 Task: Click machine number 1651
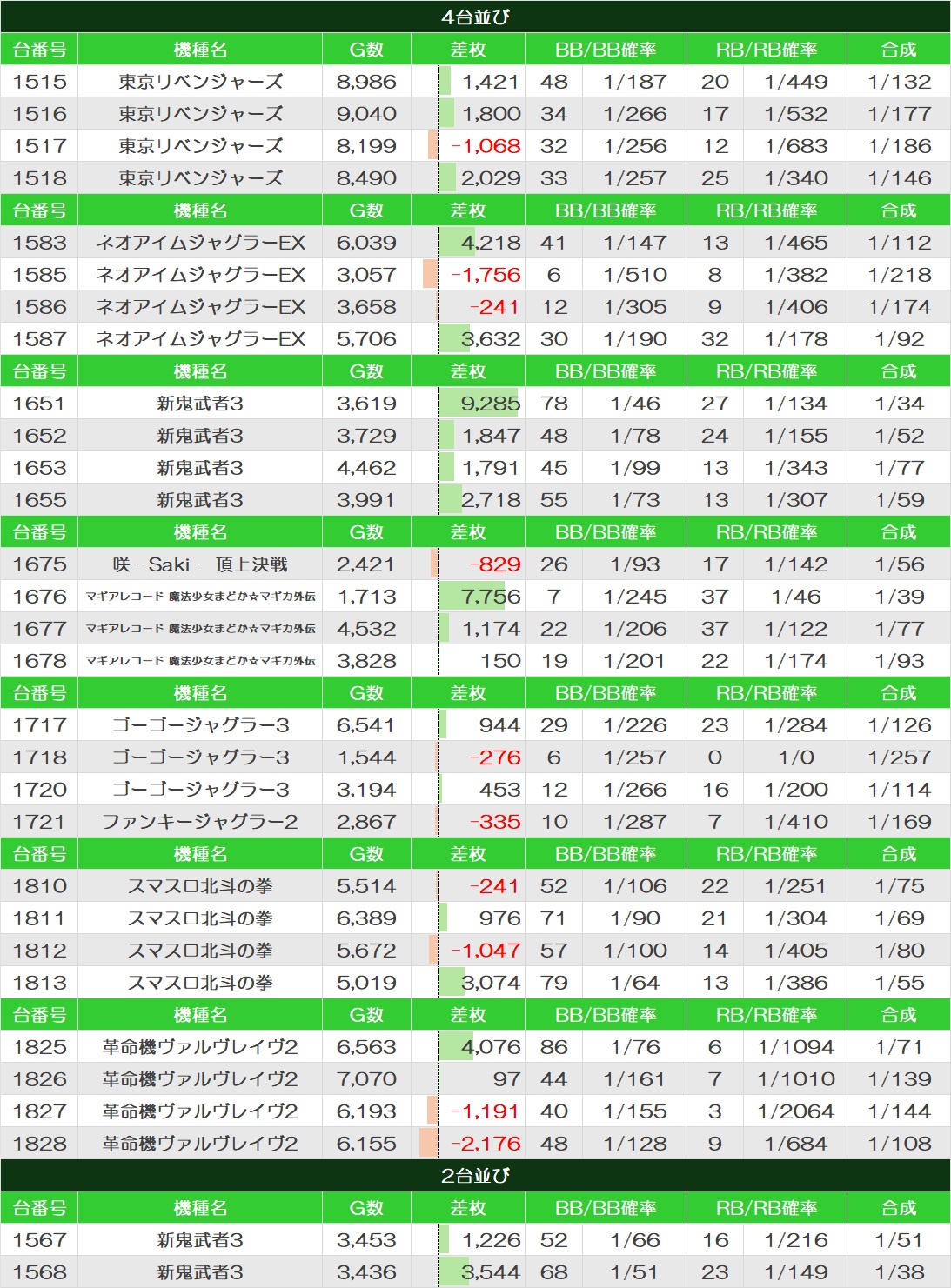(39, 404)
